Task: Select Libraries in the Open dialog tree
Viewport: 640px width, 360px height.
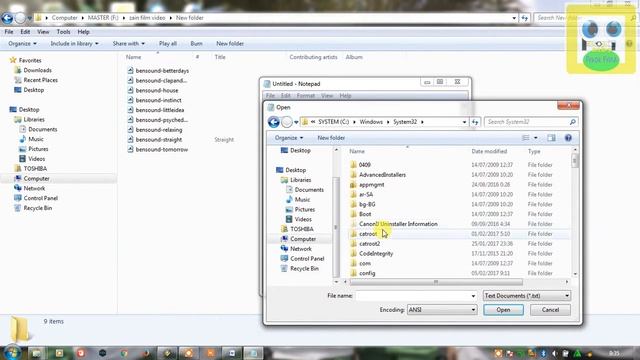Action: coord(301,180)
